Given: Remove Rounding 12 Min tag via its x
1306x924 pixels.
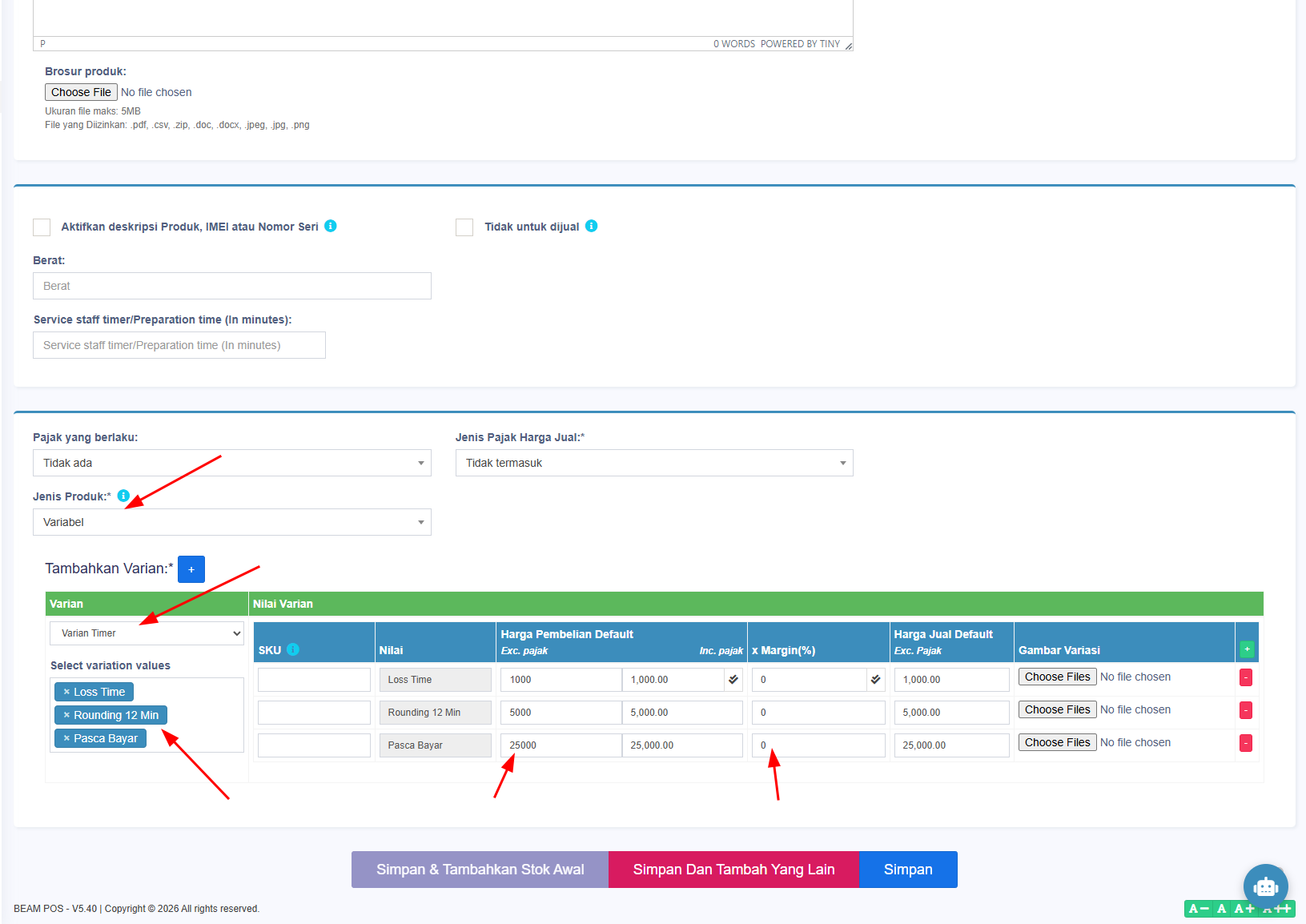Looking at the screenshot, I should (x=66, y=715).
